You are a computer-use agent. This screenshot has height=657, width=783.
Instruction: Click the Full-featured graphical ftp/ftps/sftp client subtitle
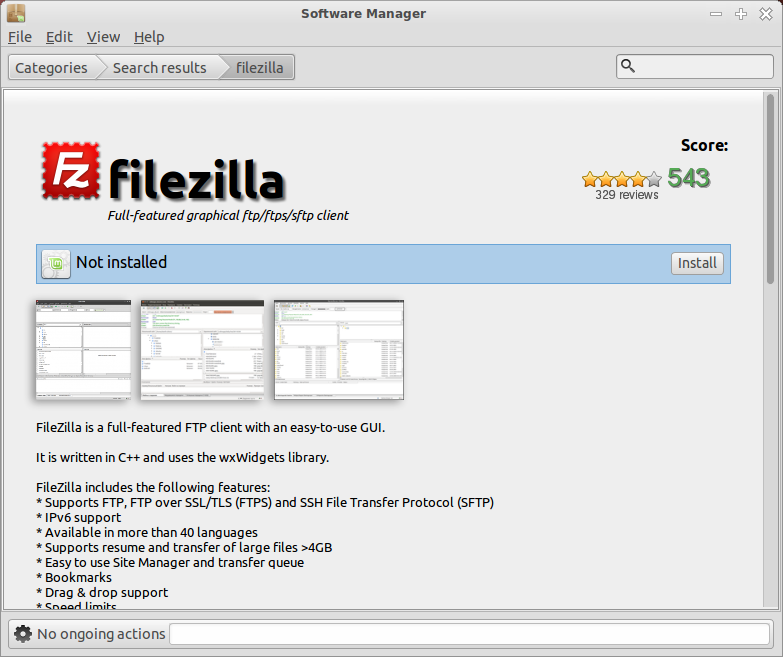pos(228,216)
